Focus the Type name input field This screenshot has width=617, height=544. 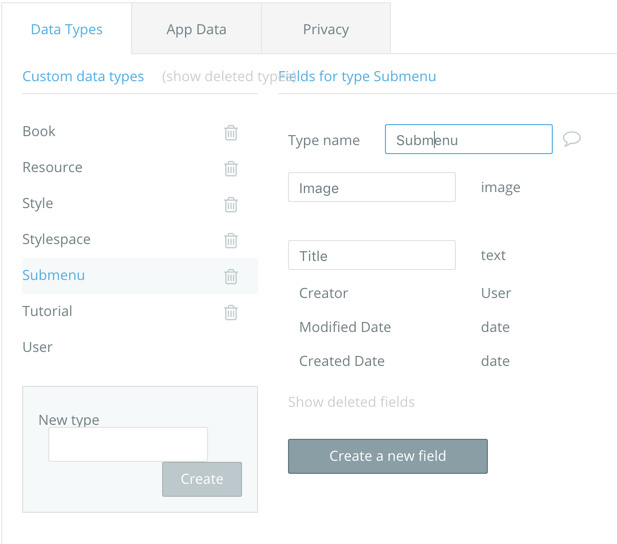pyautogui.click(x=468, y=140)
